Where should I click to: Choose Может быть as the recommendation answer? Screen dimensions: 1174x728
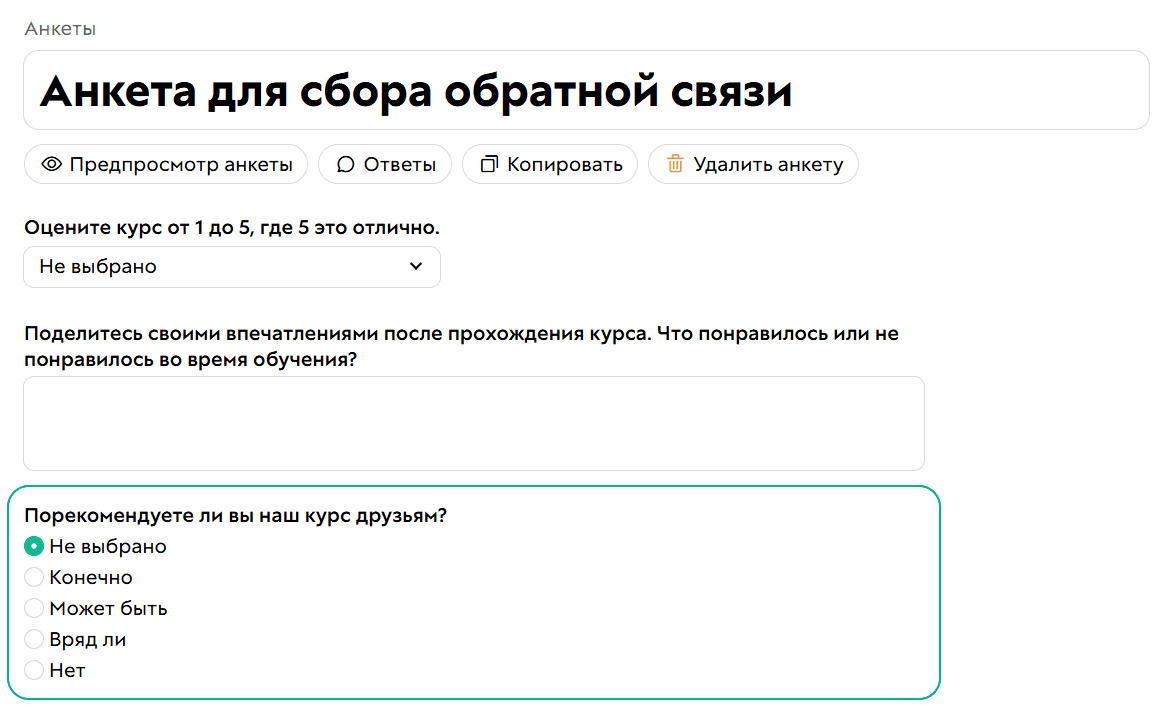click(x=34, y=608)
